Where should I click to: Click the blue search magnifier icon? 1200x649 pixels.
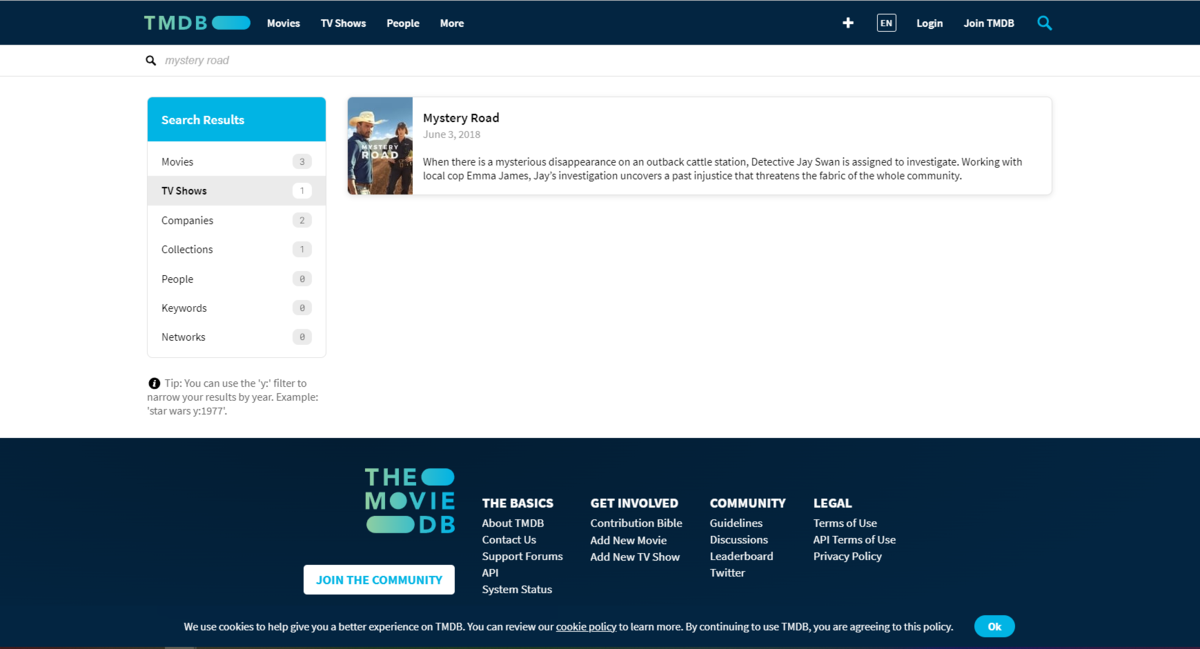[x=1044, y=23]
